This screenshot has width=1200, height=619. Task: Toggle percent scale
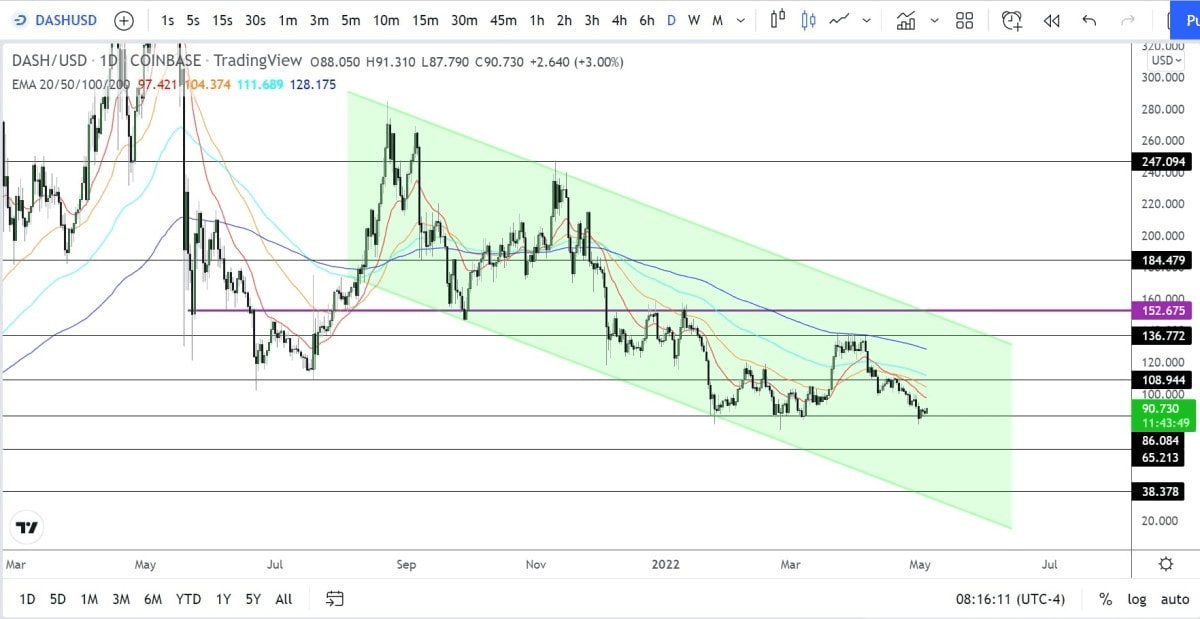[1105, 599]
